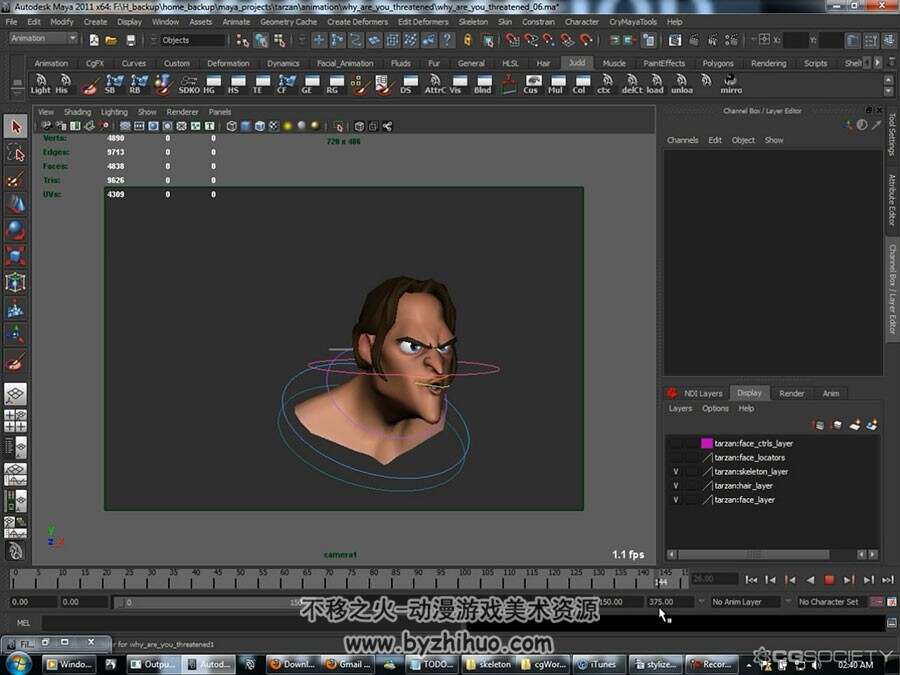
Task: Click magenta color swatch of face_ctrls_layer
Action: pos(707,443)
